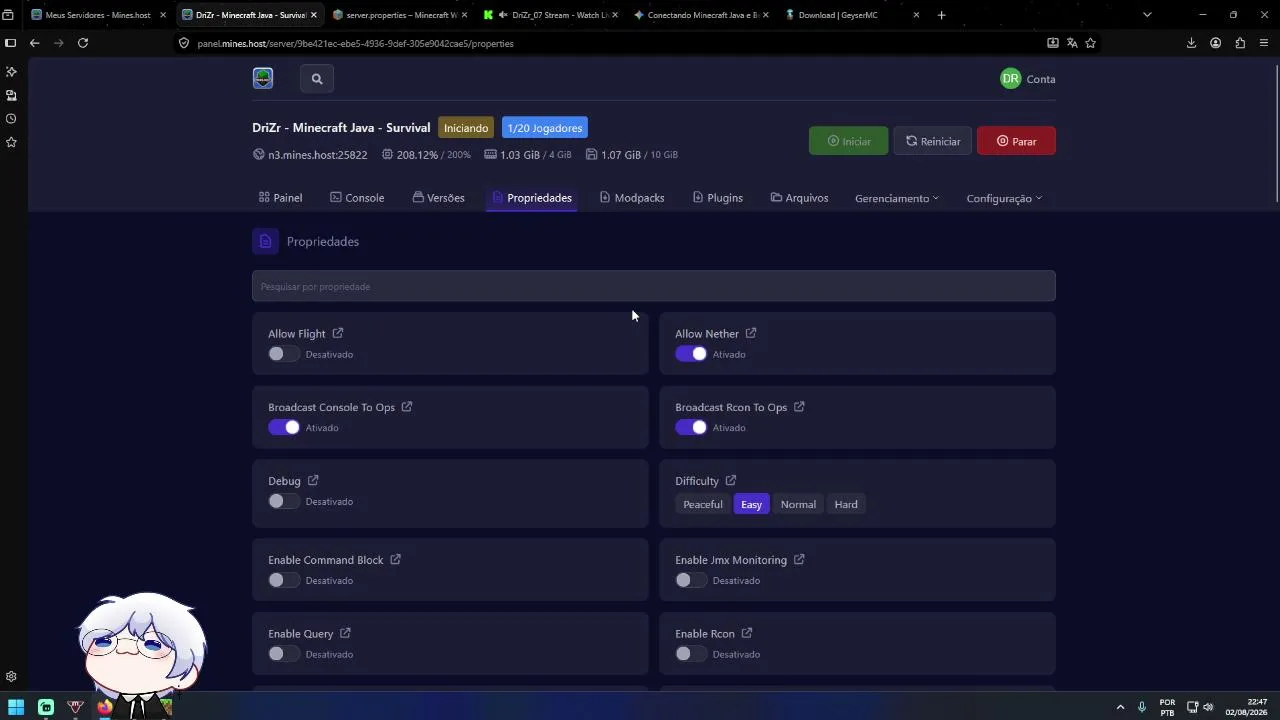Expand the Gerenciamento dropdown menu
Screen dimensions: 1280x720
[x=897, y=198]
